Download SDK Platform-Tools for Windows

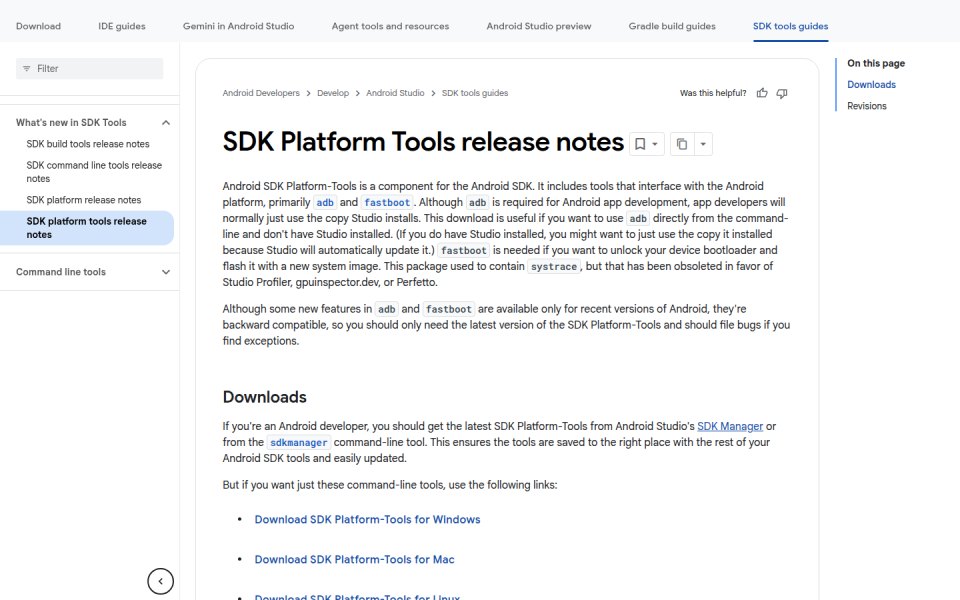(x=367, y=519)
